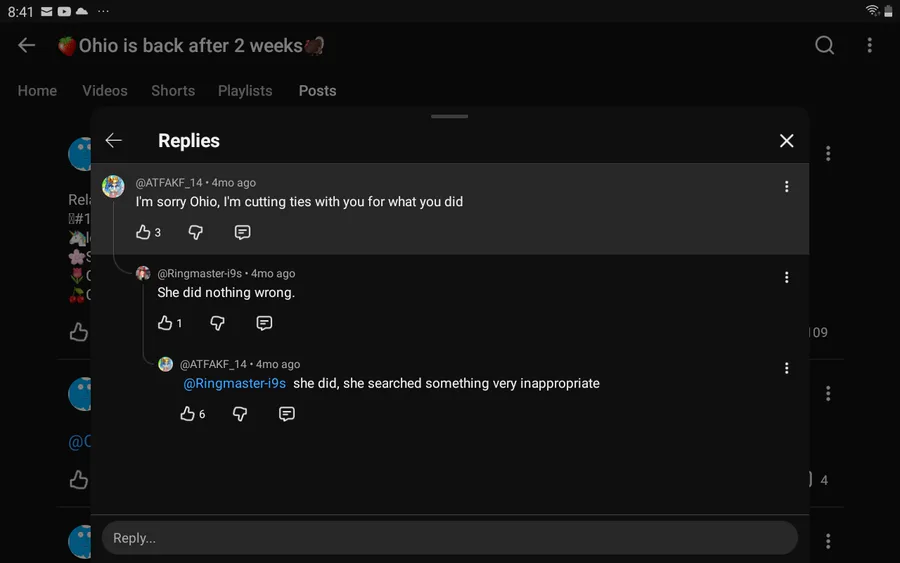Screen dimensions: 900x563
Task: Focus the Reply... text field
Action: click(449, 538)
